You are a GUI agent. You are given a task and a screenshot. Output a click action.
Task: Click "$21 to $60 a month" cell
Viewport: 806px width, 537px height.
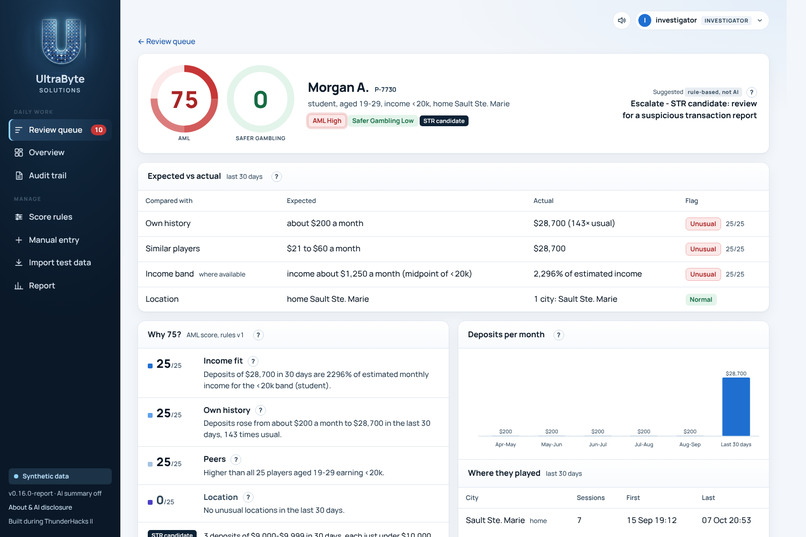[323, 249]
